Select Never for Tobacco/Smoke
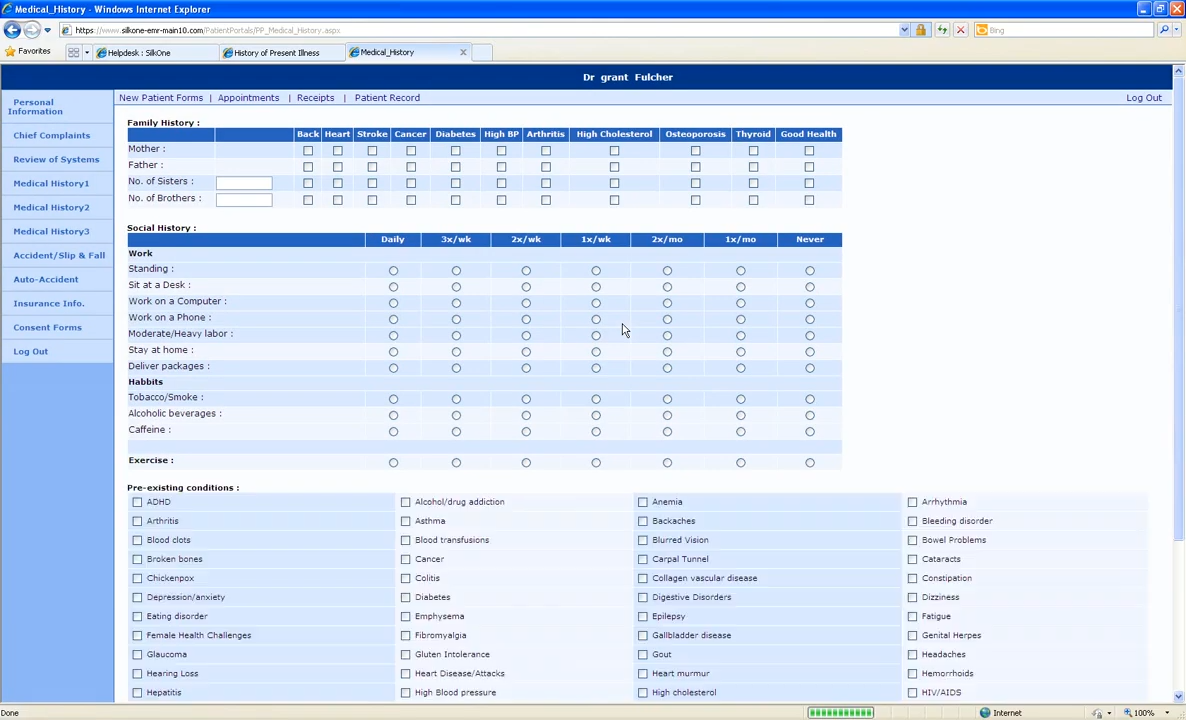 pos(810,399)
